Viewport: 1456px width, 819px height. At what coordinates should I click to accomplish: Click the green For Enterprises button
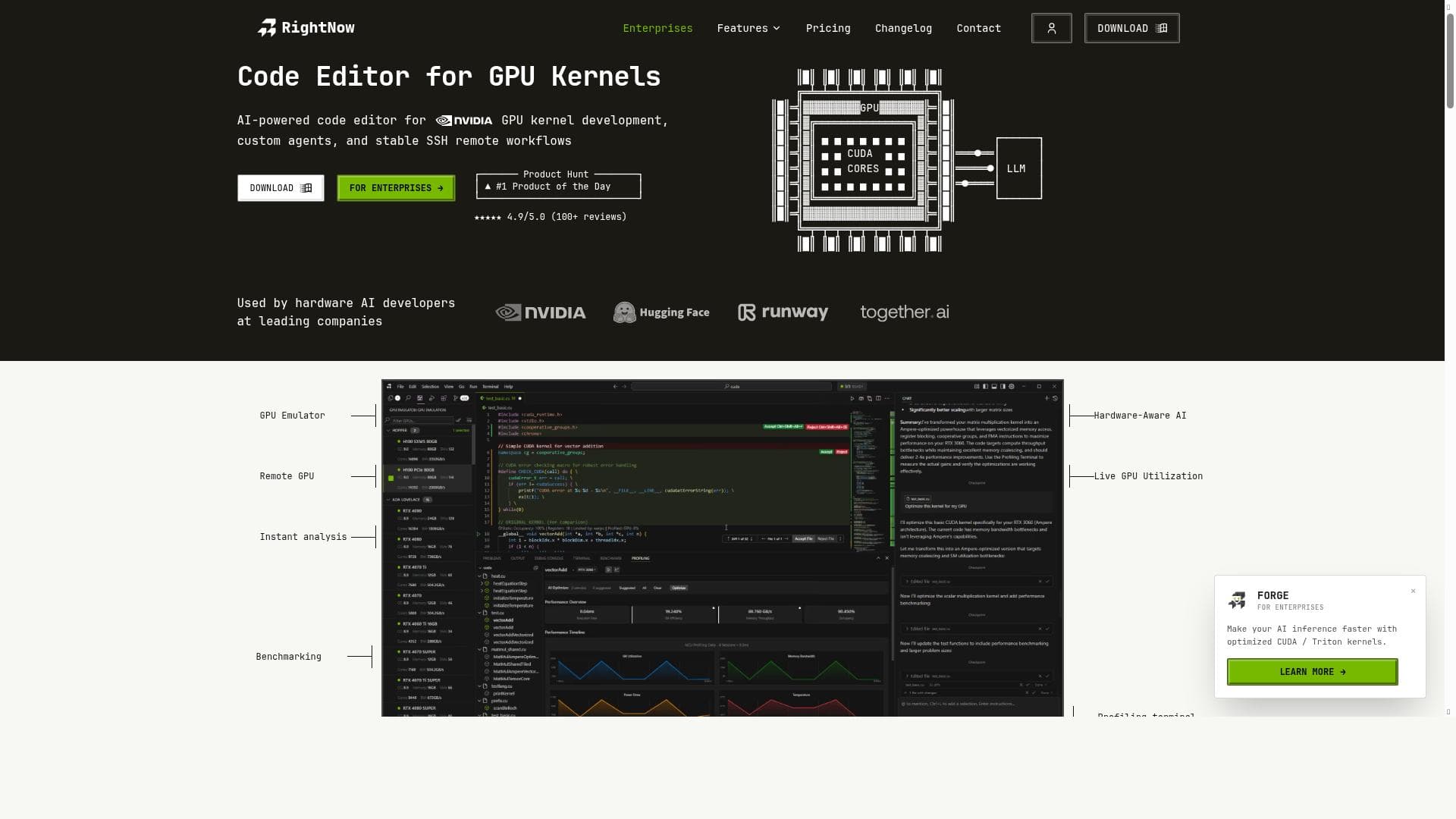[x=396, y=188]
